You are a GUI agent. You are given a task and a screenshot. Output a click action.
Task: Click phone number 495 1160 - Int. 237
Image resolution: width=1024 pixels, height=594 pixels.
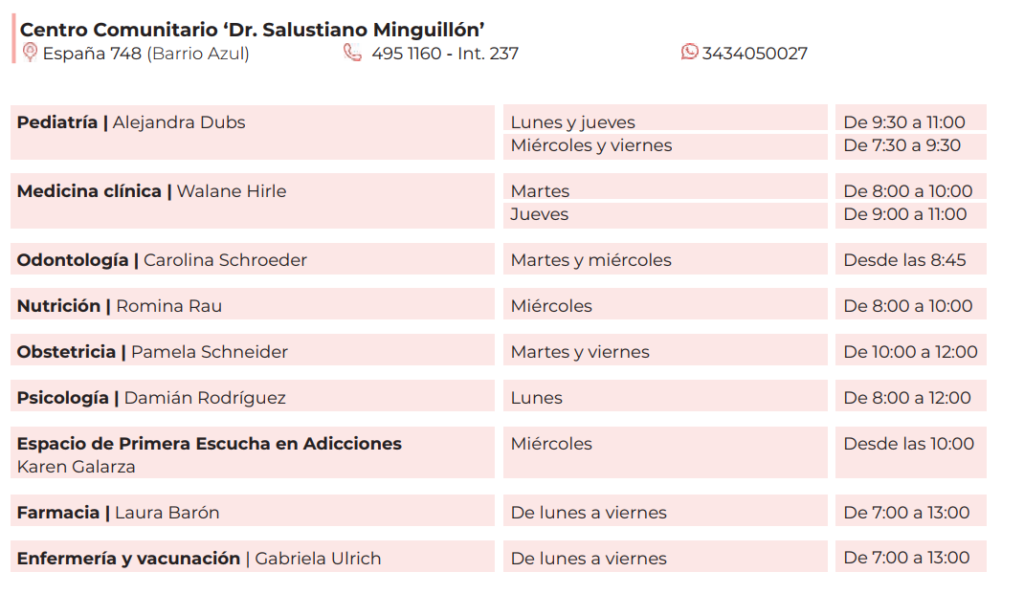point(445,54)
